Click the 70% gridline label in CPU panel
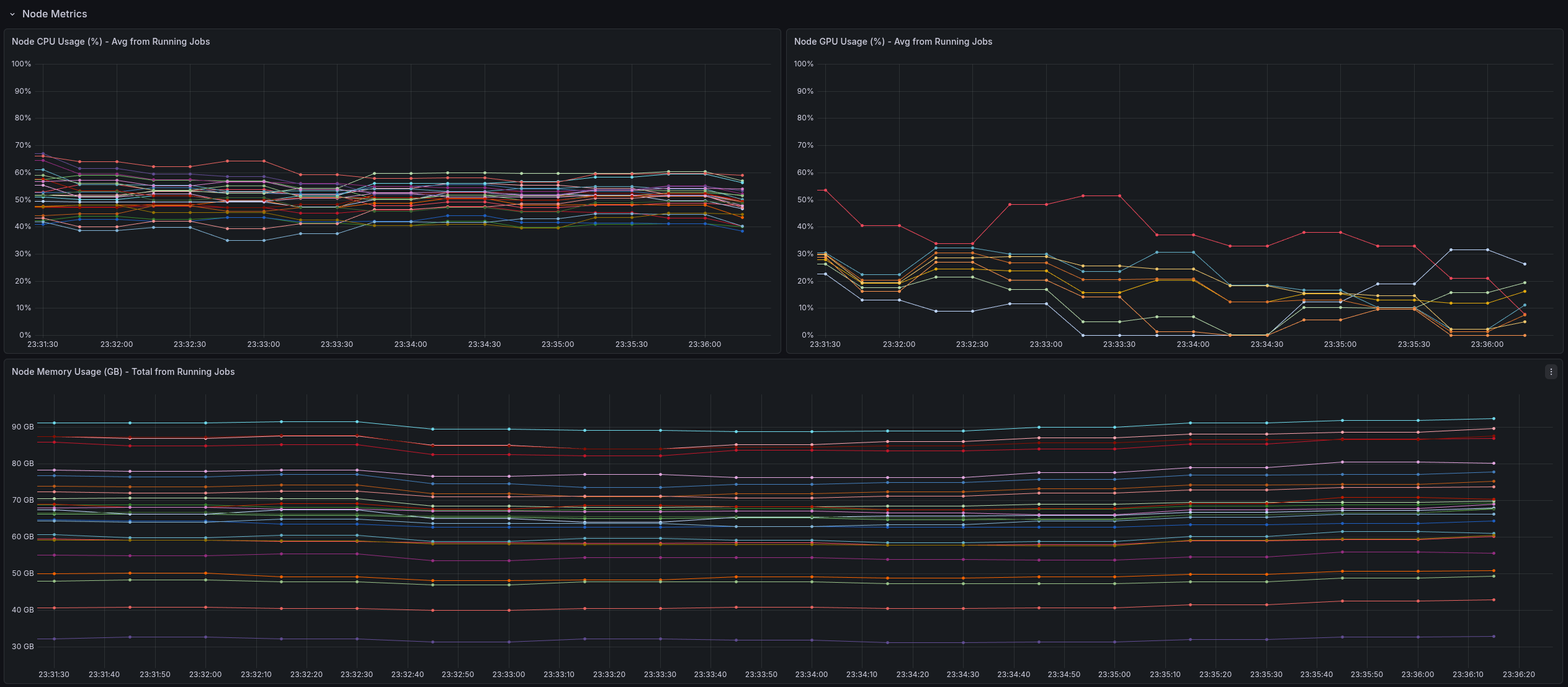Image resolution: width=1568 pixels, height=687 pixels. pos(22,145)
